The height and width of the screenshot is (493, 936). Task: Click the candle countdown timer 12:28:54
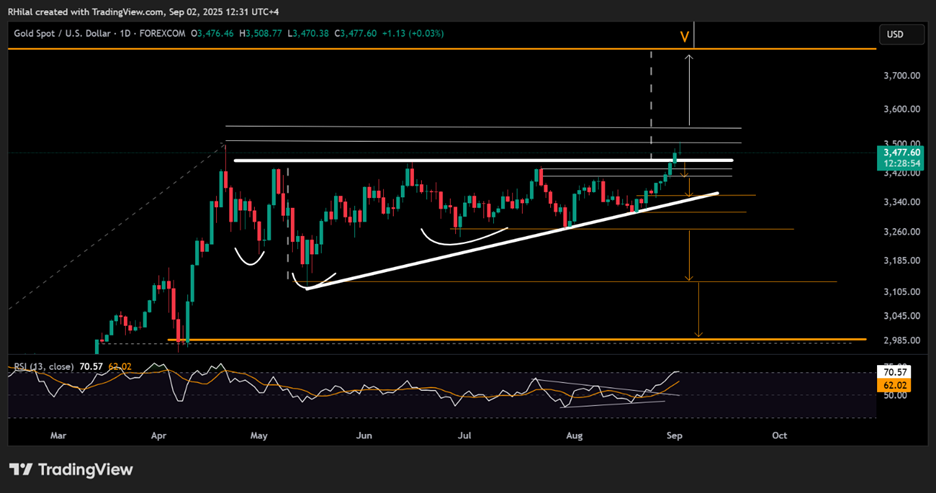(x=902, y=164)
